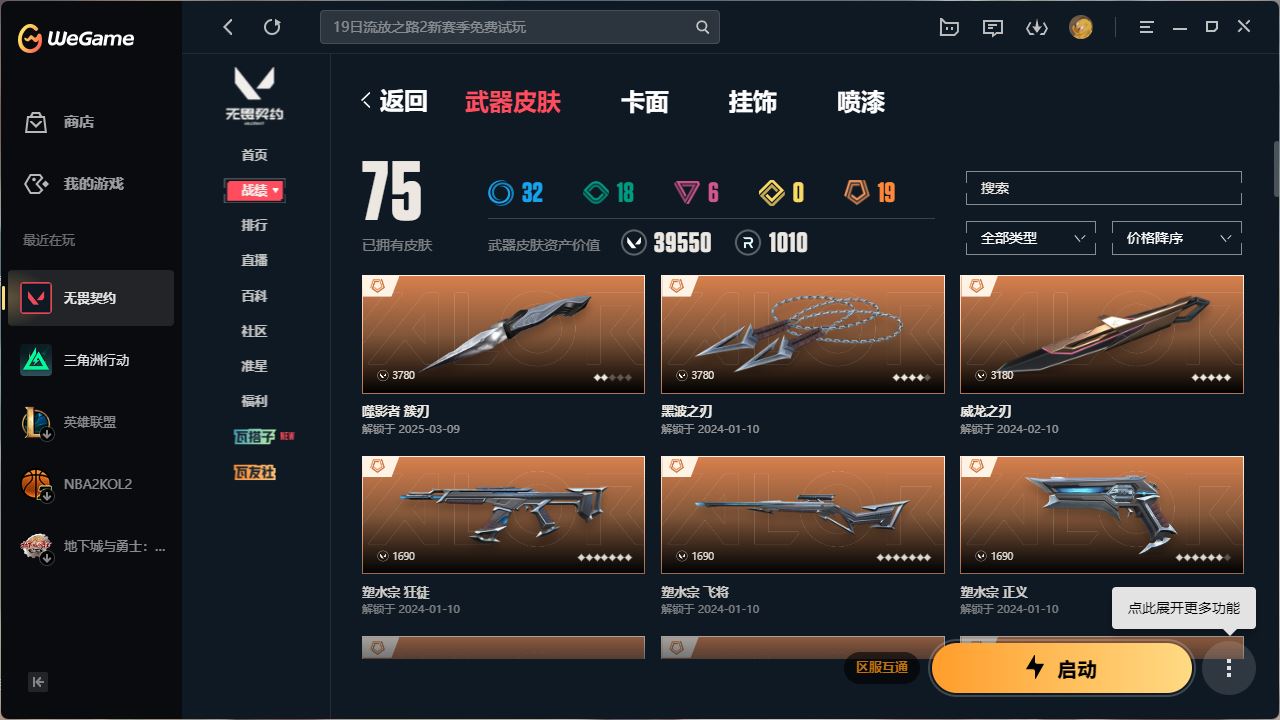Click the 返回 back link

tap(394, 101)
